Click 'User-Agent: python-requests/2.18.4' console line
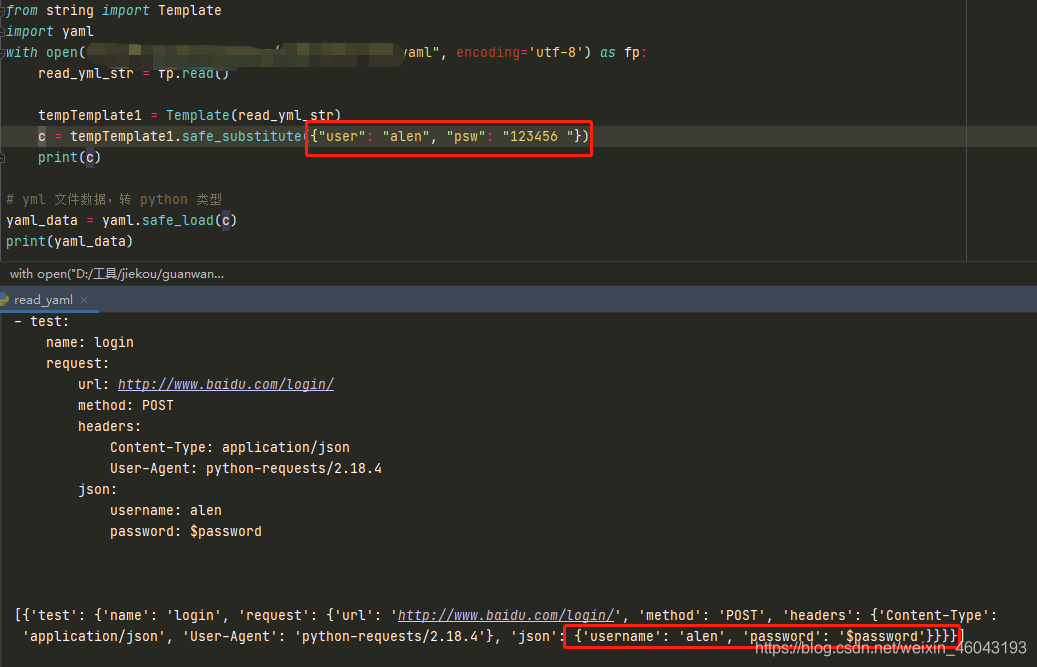The height and width of the screenshot is (667, 1037). 245,469
